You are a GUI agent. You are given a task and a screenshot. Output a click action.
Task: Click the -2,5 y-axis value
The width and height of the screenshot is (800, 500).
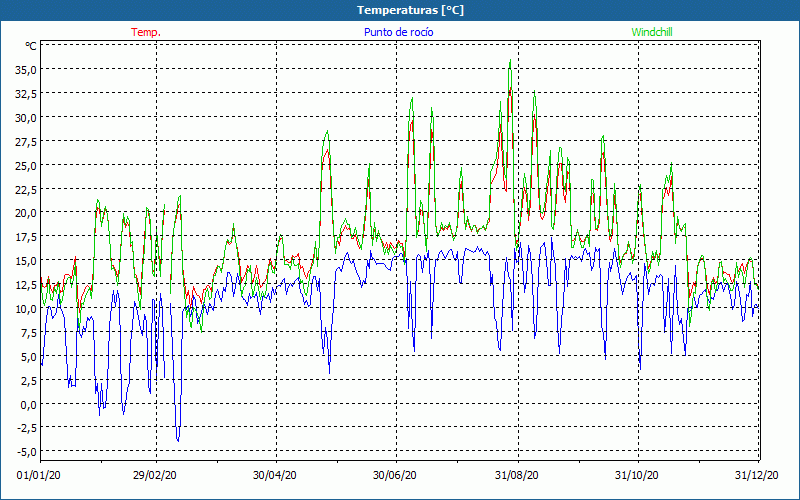[x=27, y=429]
